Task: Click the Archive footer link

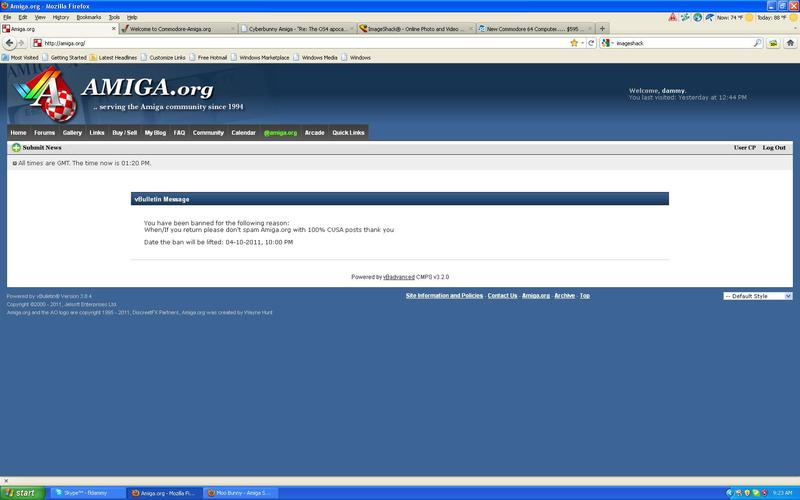Action: (565, 296)
